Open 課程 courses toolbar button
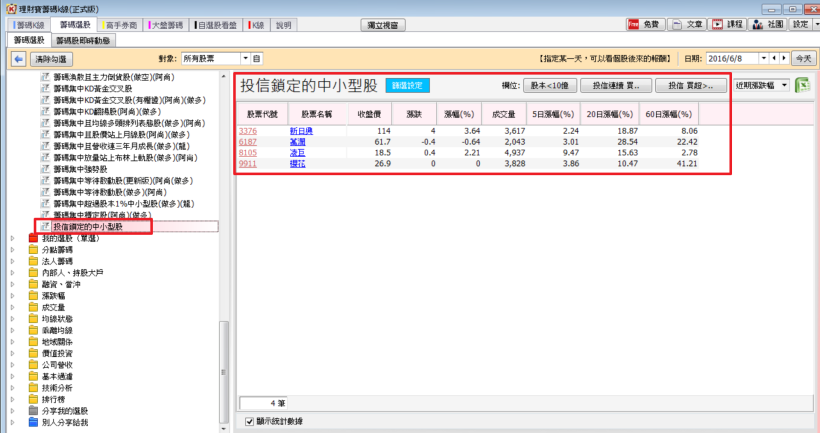Viewport: 820px width, 433px height. point(728,24)
